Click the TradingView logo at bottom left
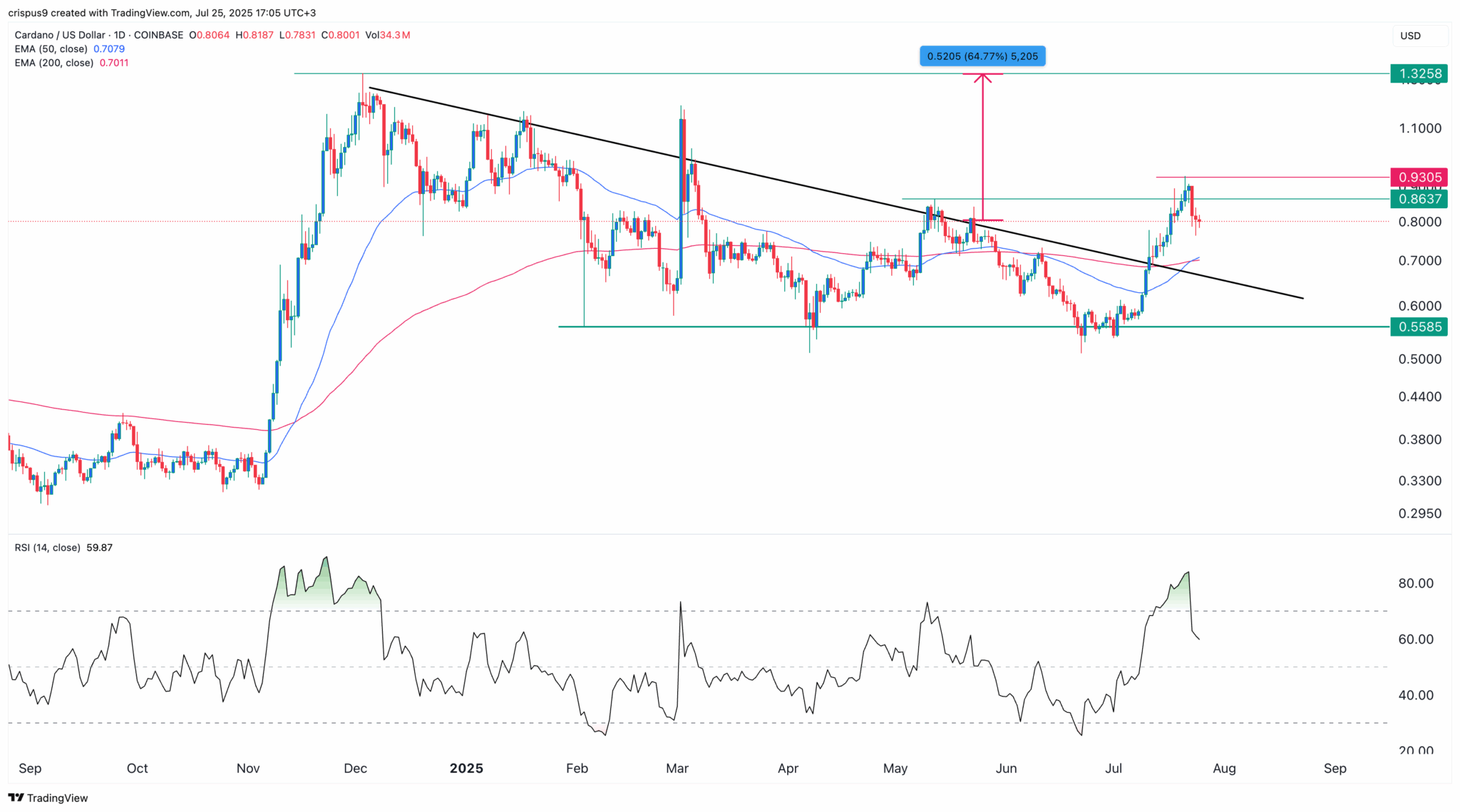This screenshot has width=1460, height=812. (46, 798)
